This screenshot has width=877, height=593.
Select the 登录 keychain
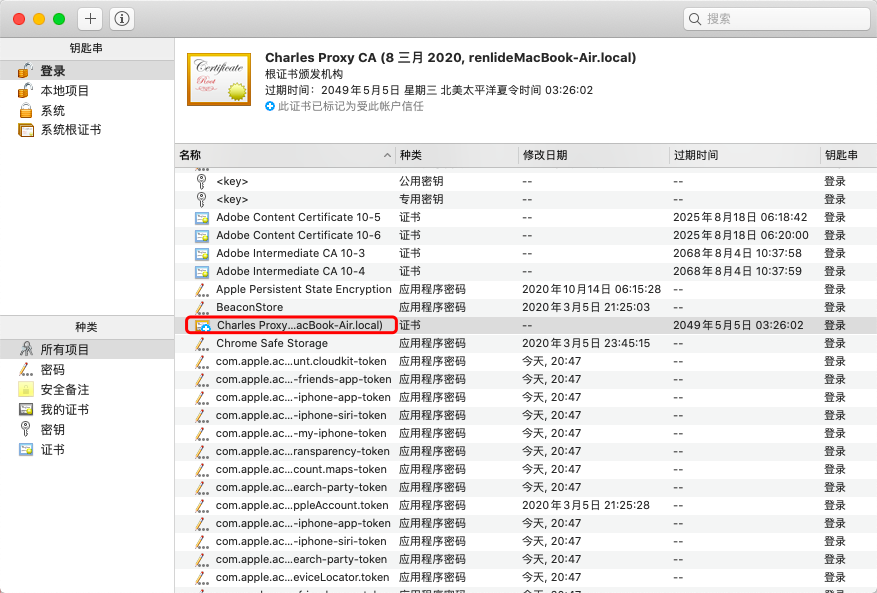(87, 70)
